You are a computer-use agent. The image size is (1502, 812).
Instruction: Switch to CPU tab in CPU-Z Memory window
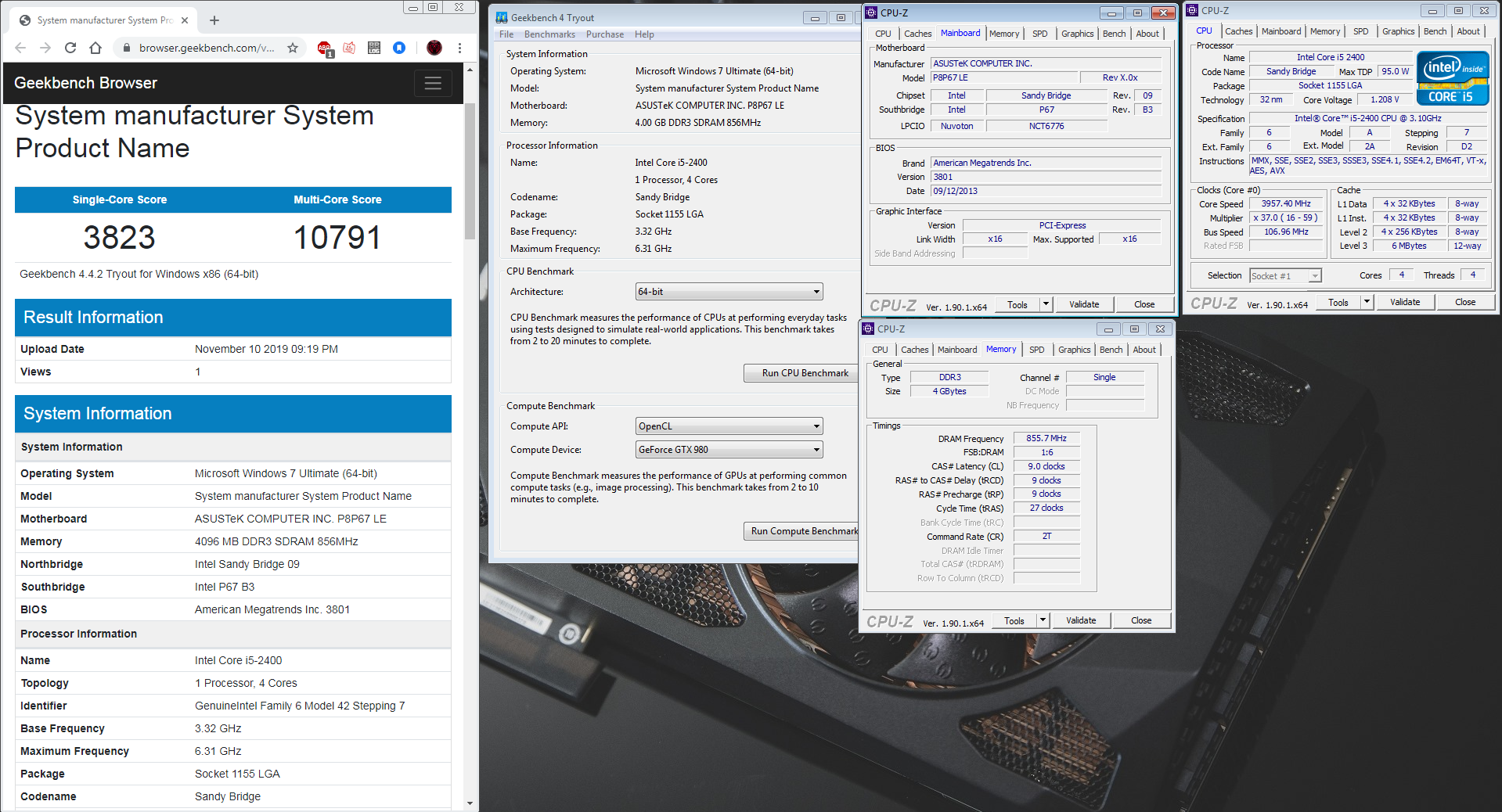tap(880, 350)
